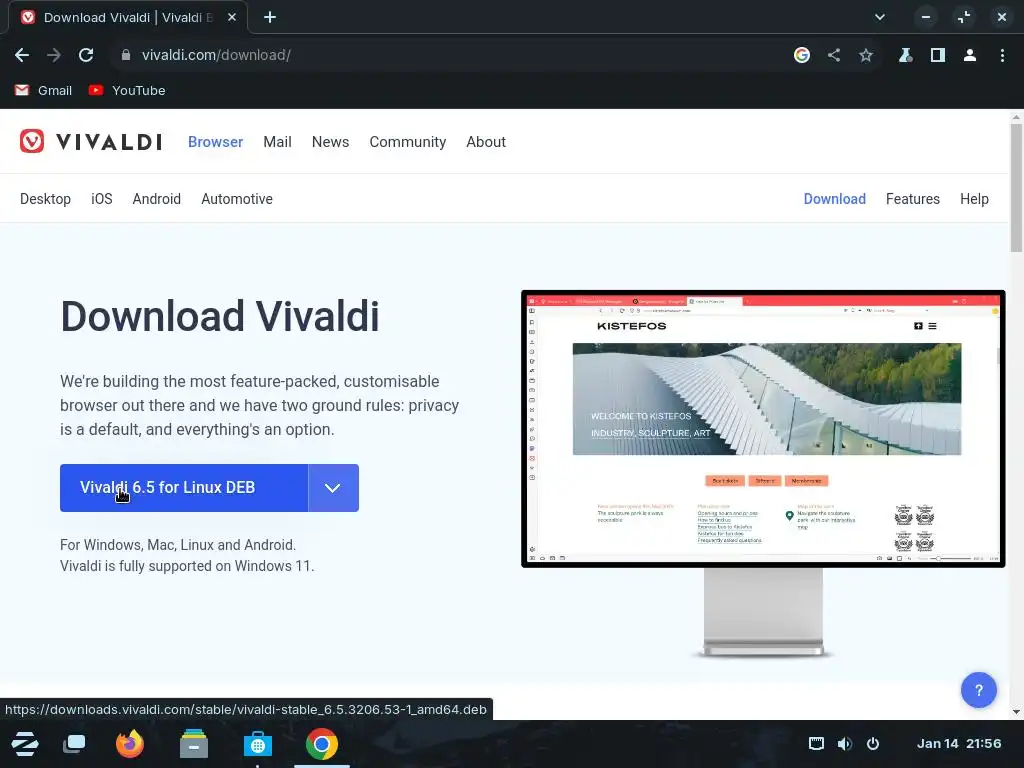Reload the Vivaldi download page
This screenshot has width=1024, height=768.
86,56
